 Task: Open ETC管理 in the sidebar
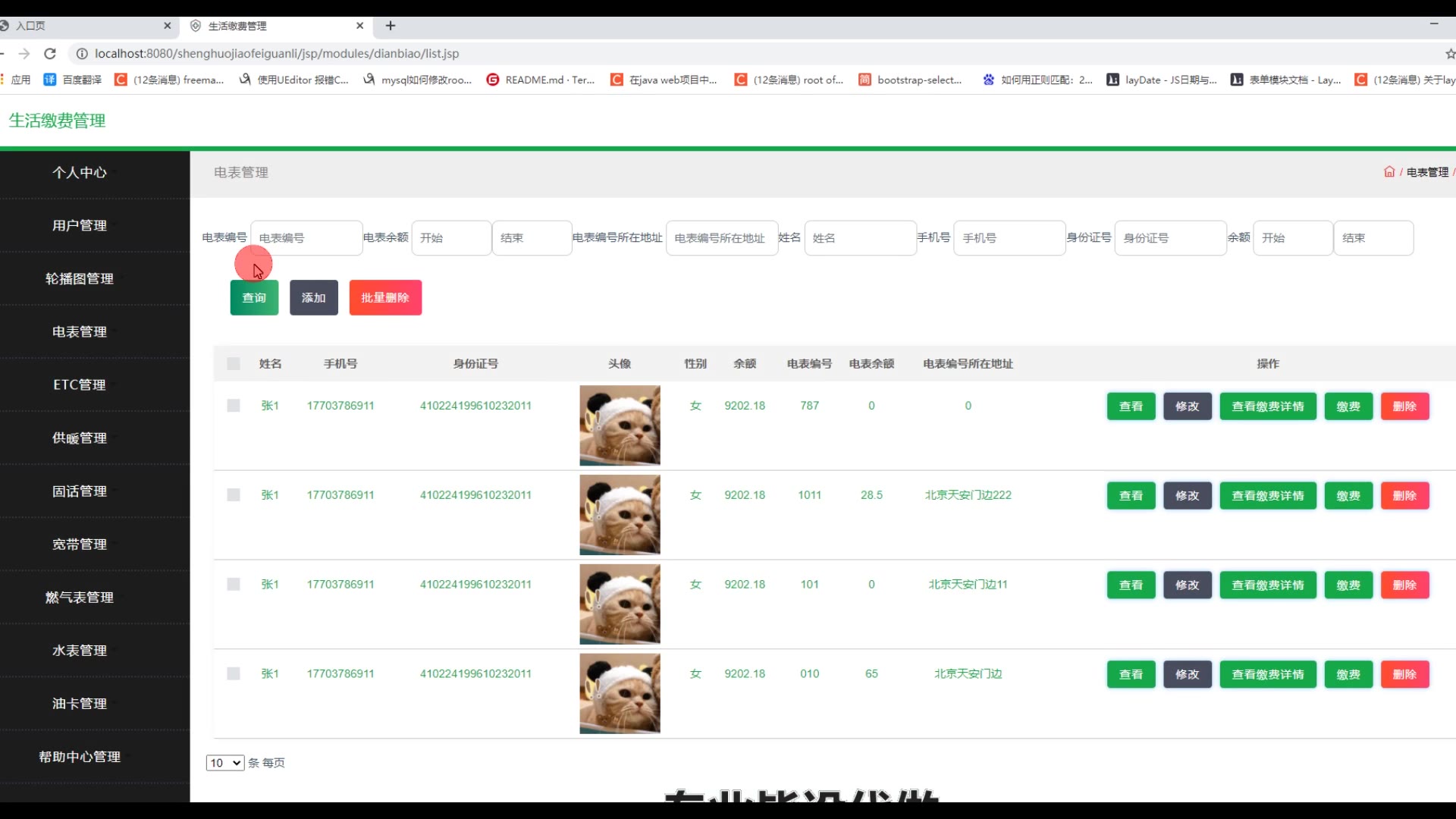(80, 385)
